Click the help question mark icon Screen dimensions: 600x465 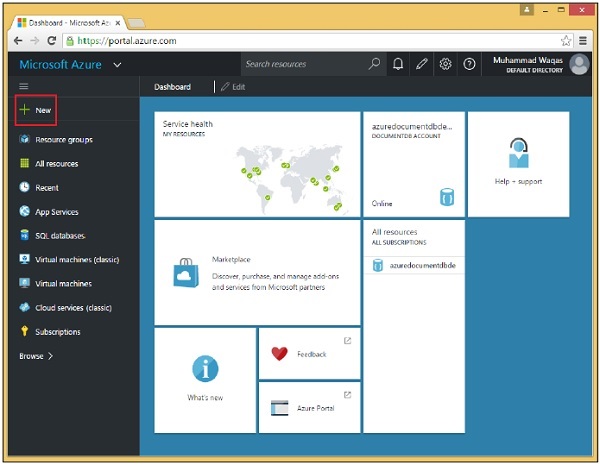pyautogui.click(x=469, y=64)
